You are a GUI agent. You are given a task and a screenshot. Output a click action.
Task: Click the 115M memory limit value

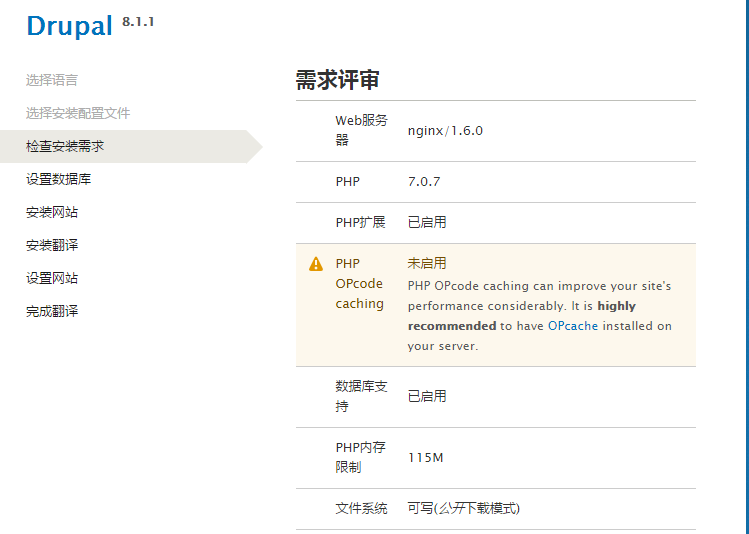tap(425, 458)
